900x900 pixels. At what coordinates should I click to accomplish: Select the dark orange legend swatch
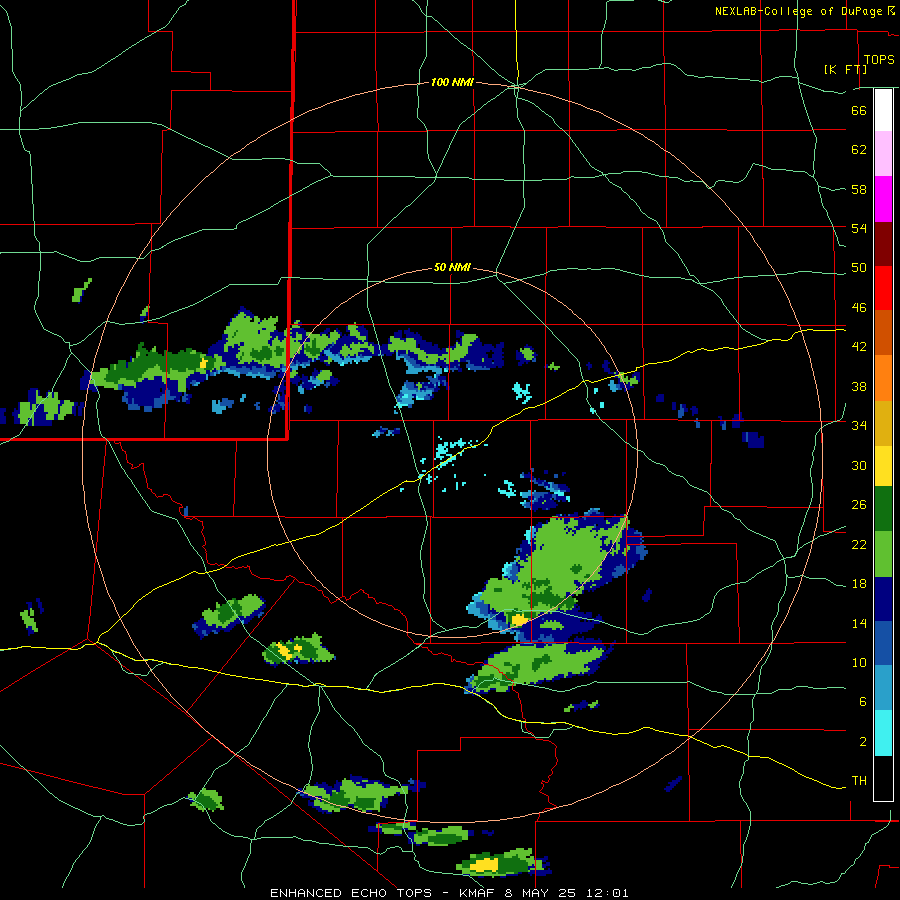[883, 333]
